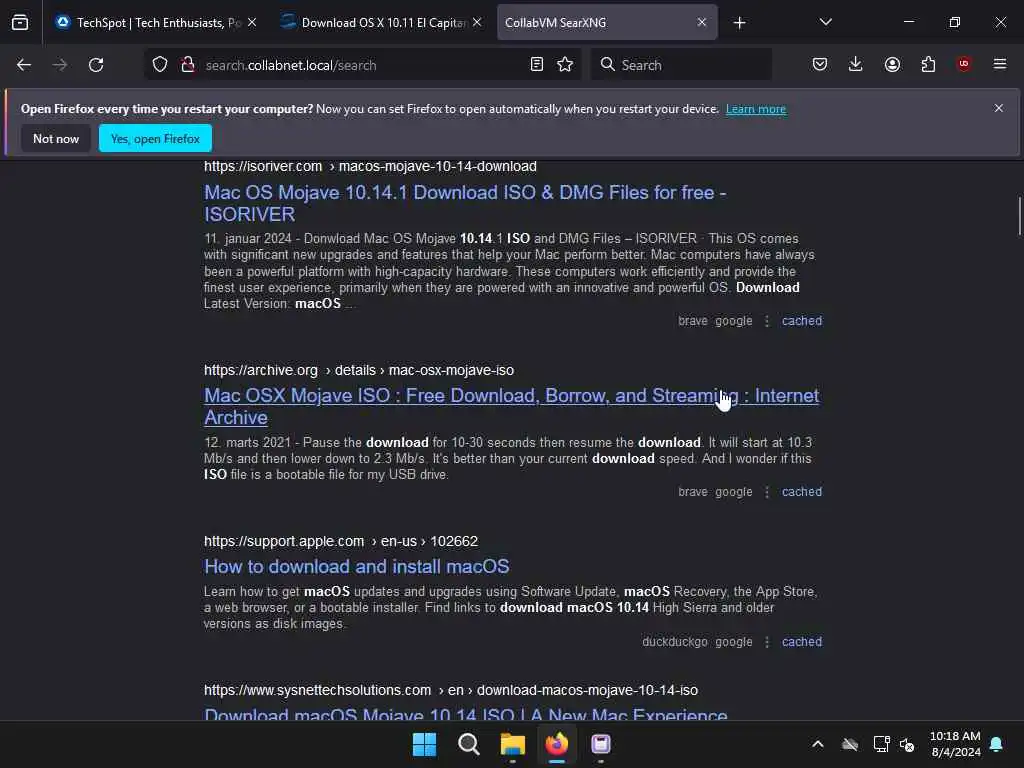Image resolution: width=1024 pixels, height=768 pixels.
Task: Open the clock showing 10:18 AM
Action: click(x=955, y=744)
